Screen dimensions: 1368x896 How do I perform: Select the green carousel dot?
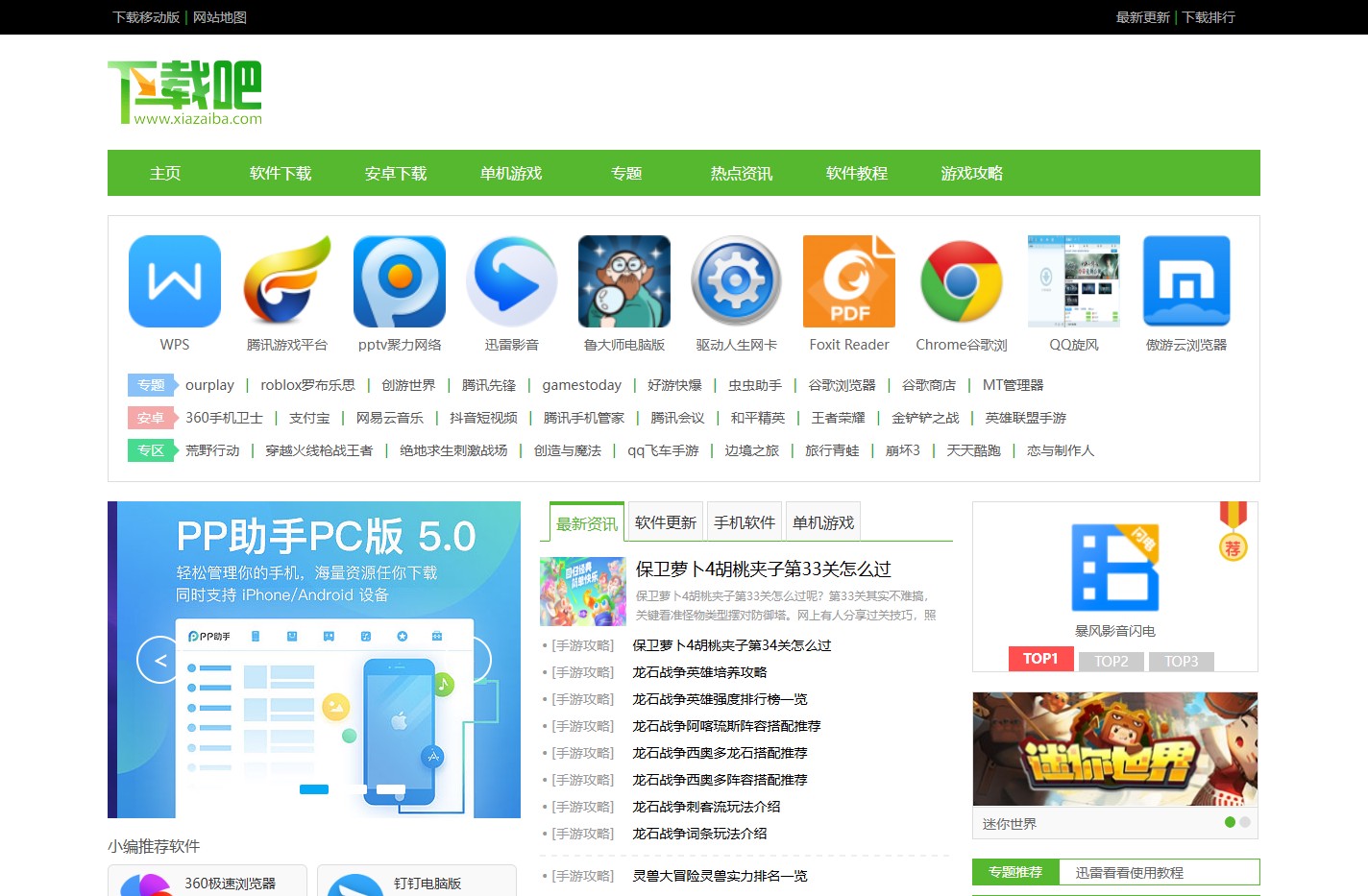click(1230, 822)
